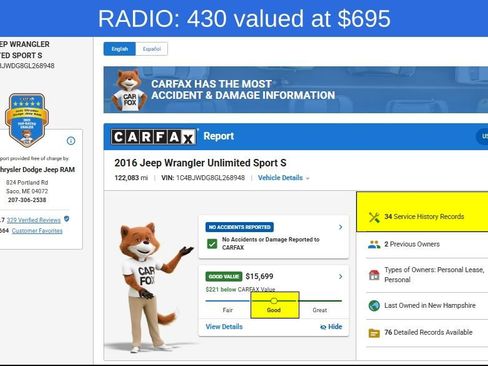Click 2016 Jeep Wrangler Unlimited Sport S title

(x=200, y=163)
